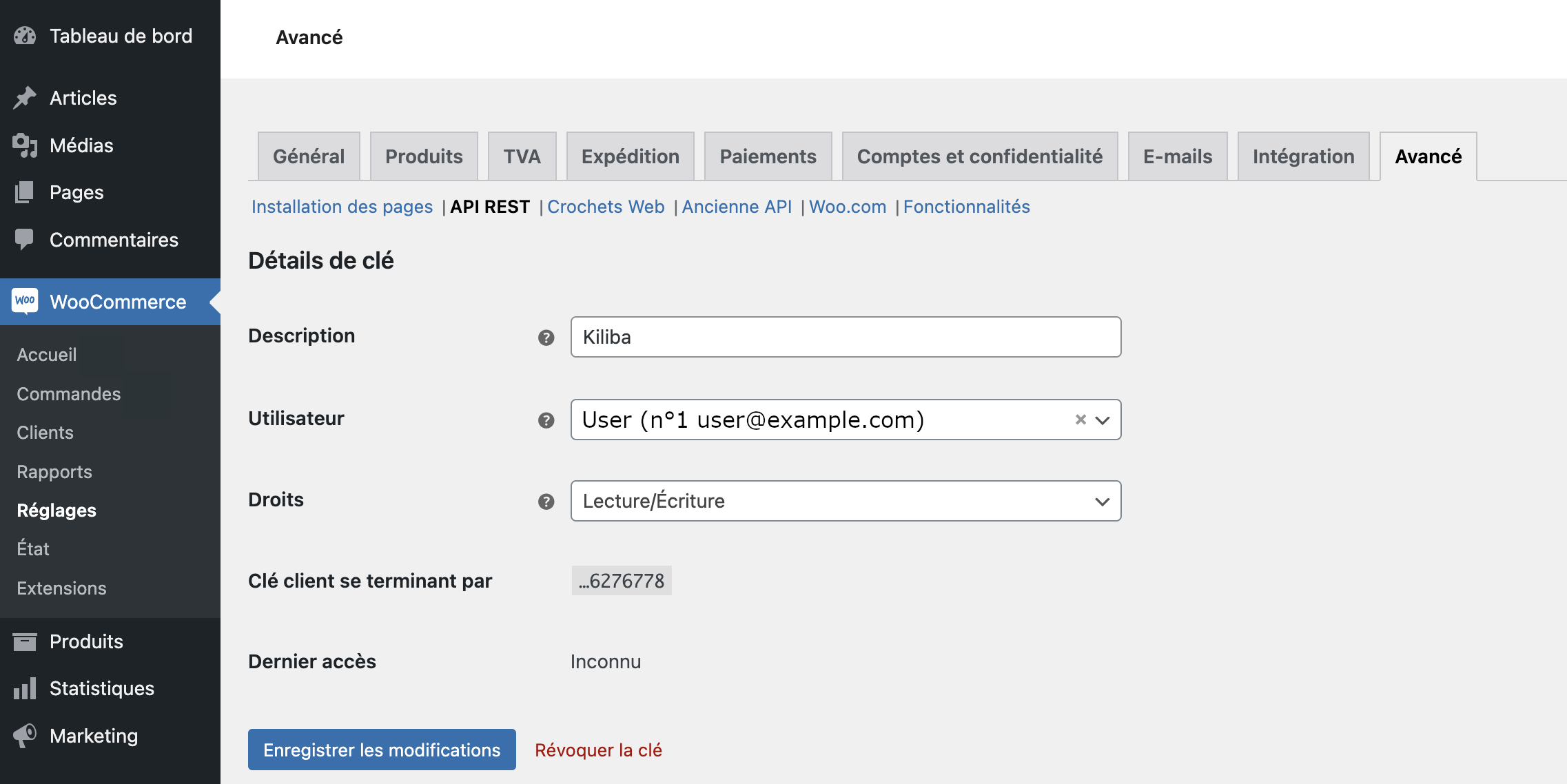Go to Commandes submenu
The image size is (1567, 784).
tap(69, 394)
